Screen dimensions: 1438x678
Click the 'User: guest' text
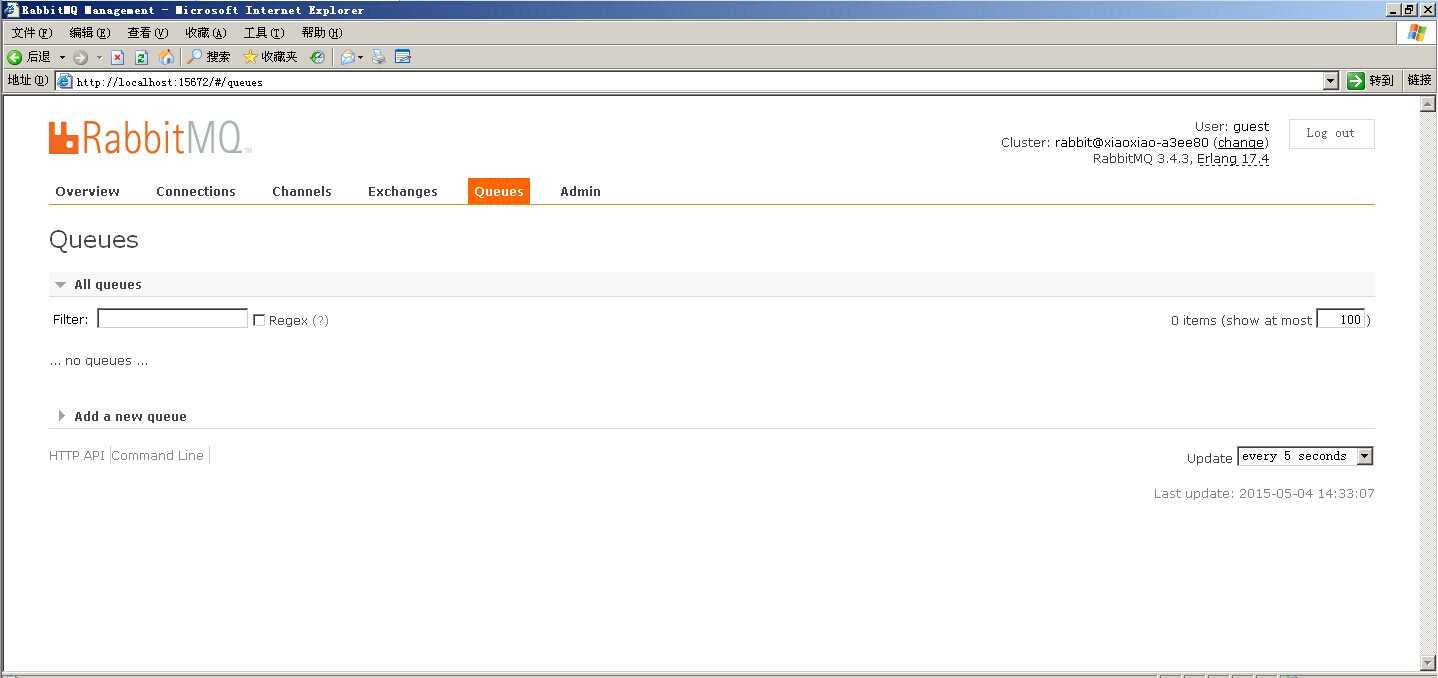1232,127
